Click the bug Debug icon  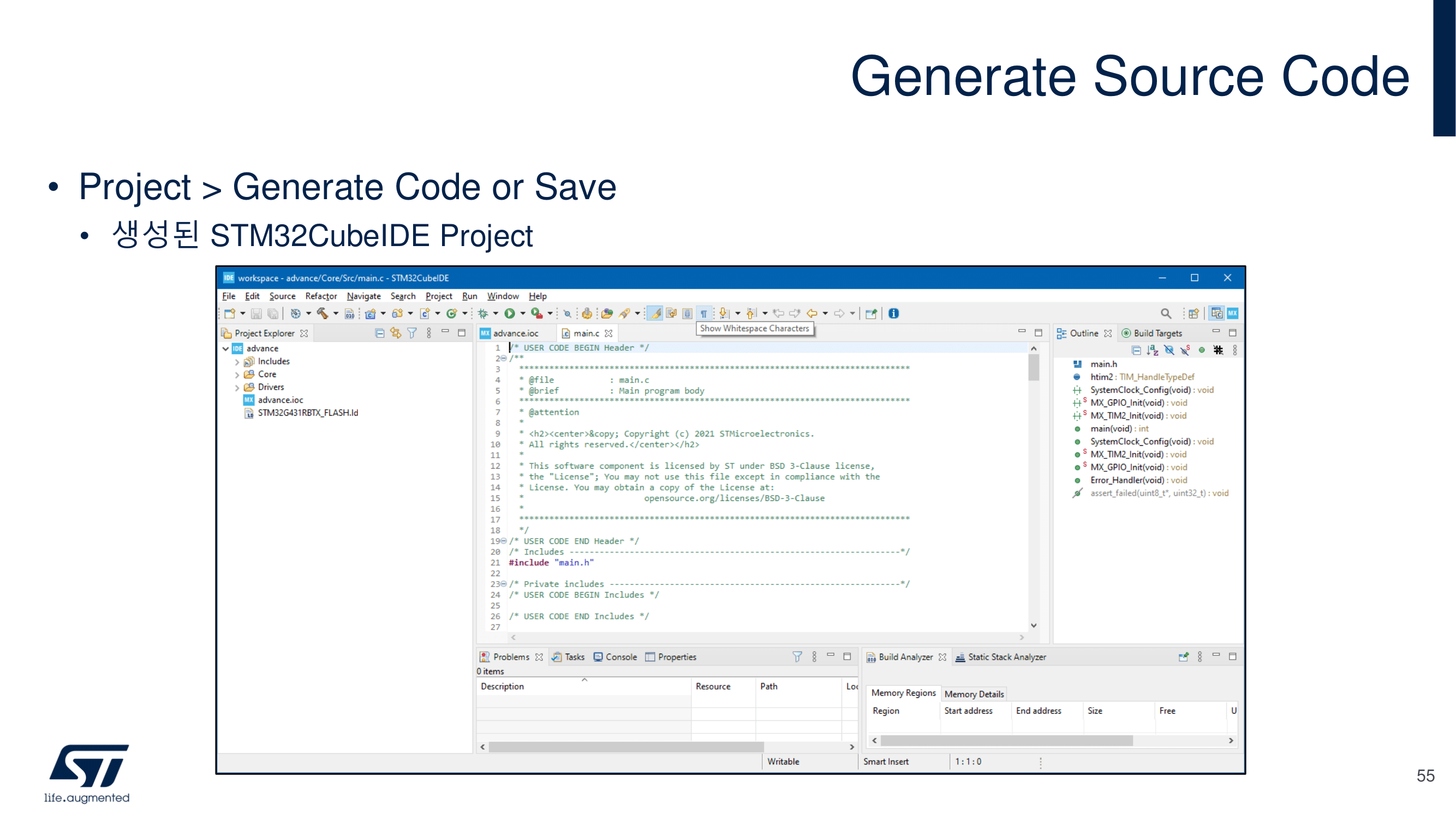[x=482, y=313]
